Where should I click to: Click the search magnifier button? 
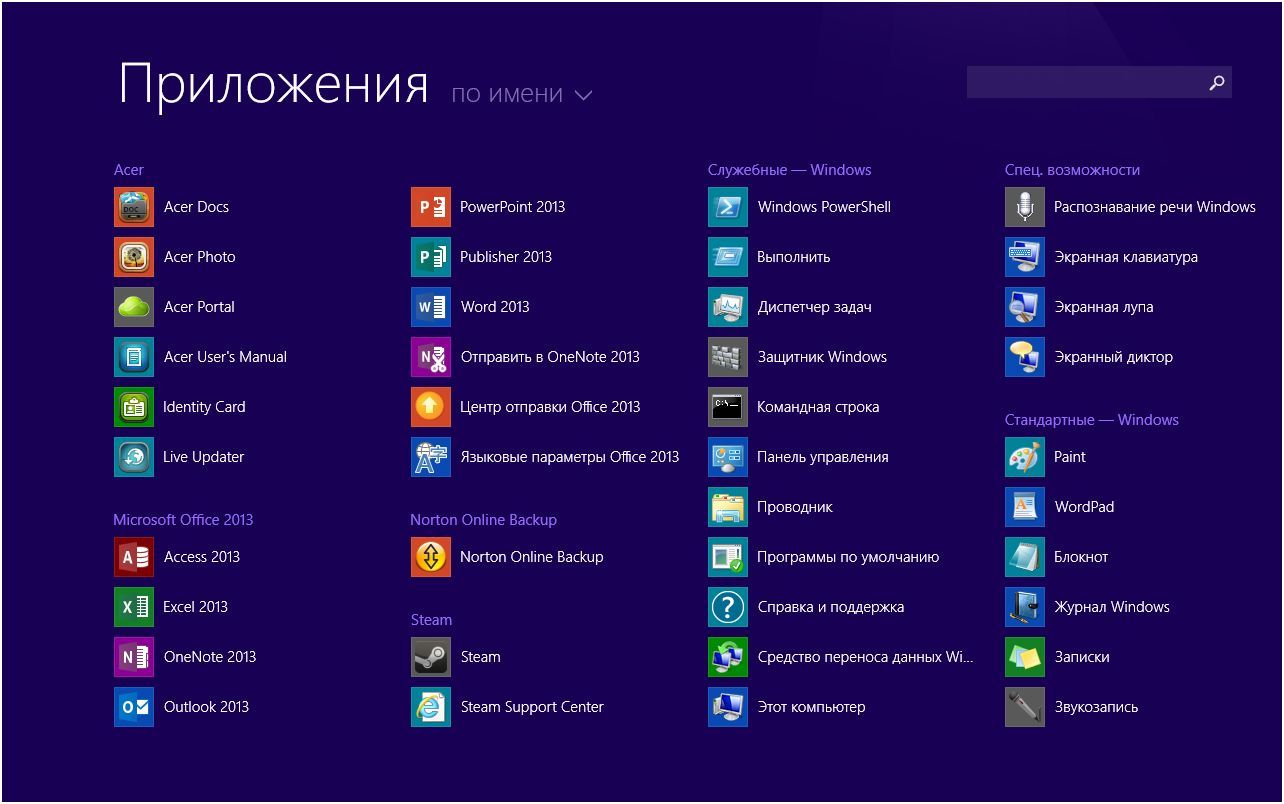(1216, 83)
